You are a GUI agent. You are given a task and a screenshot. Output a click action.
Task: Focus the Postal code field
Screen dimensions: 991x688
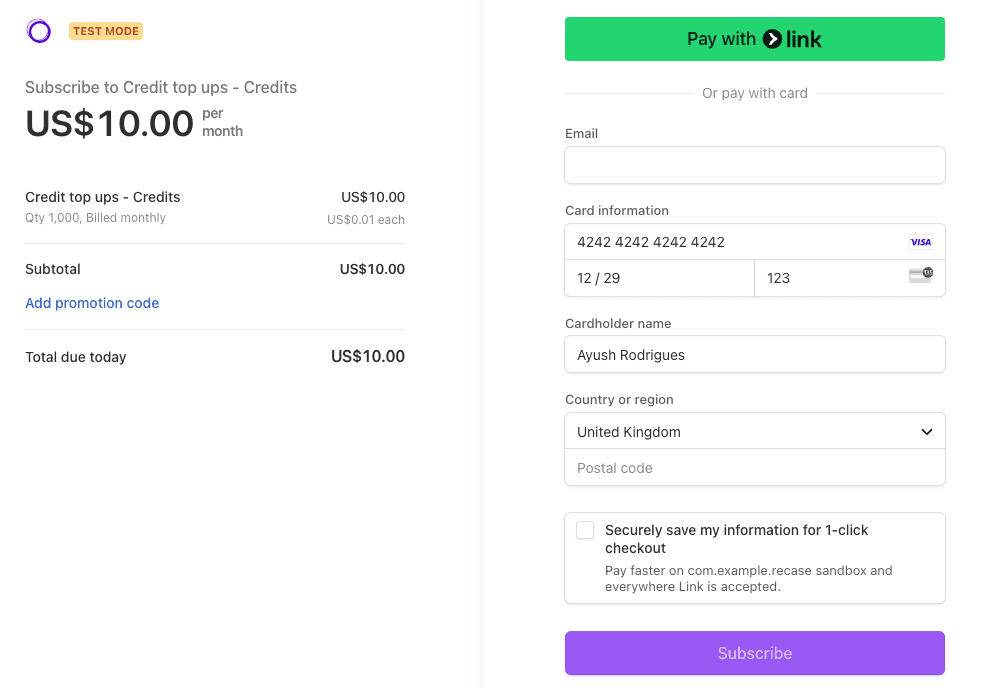coord(755,468)
